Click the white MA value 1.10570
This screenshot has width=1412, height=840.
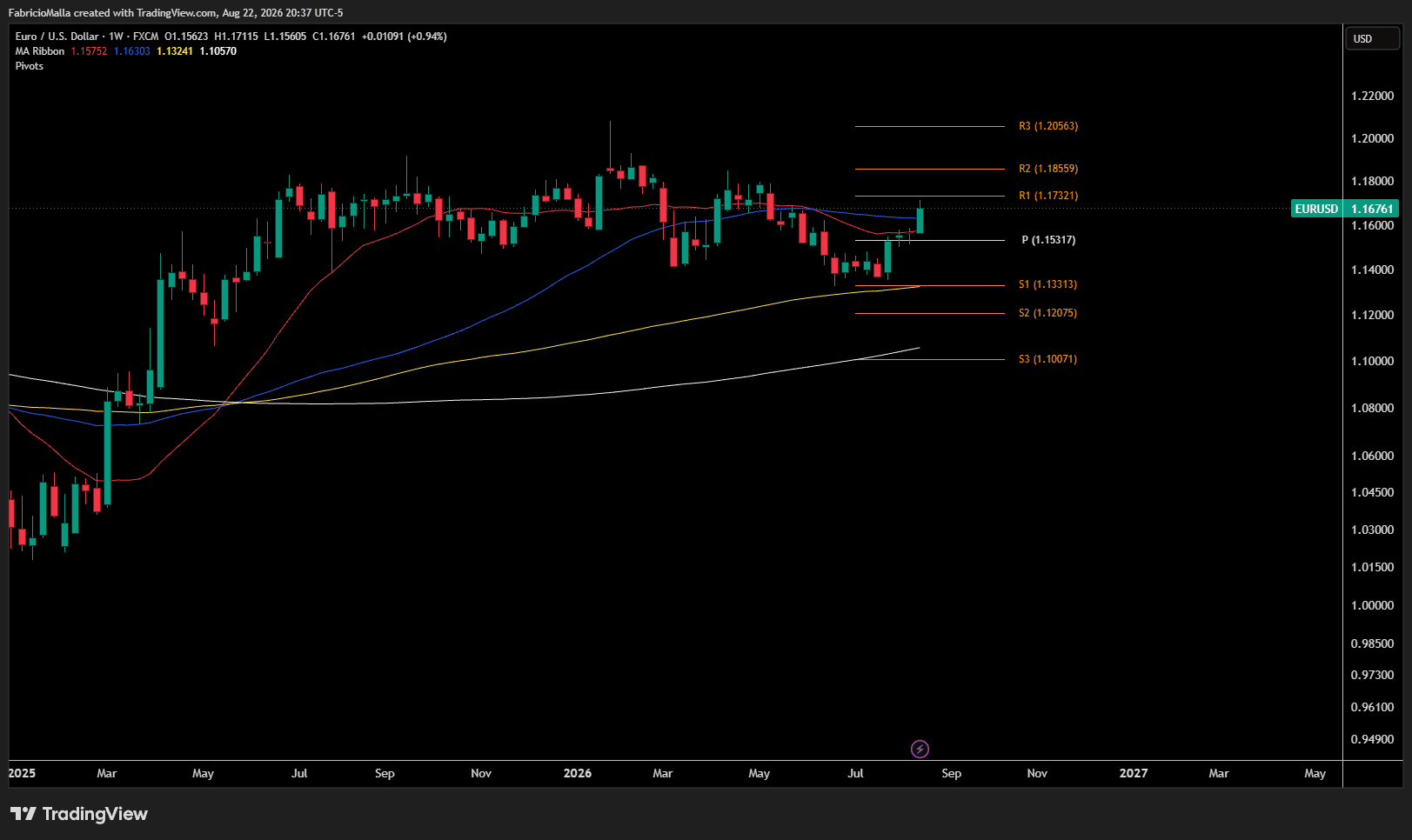[x=217, y=51]
